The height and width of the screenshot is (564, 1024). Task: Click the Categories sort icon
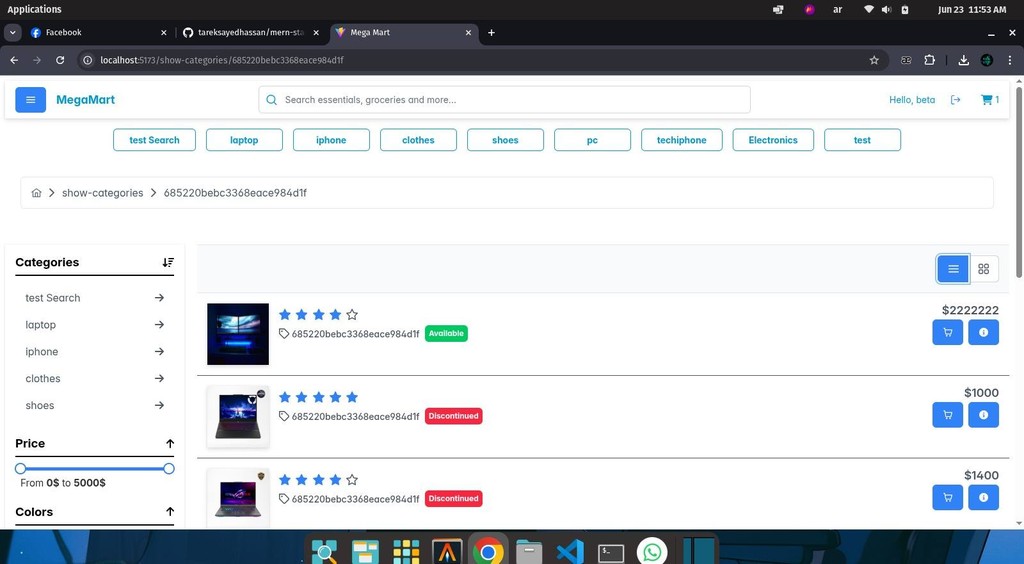pos(168,262)
